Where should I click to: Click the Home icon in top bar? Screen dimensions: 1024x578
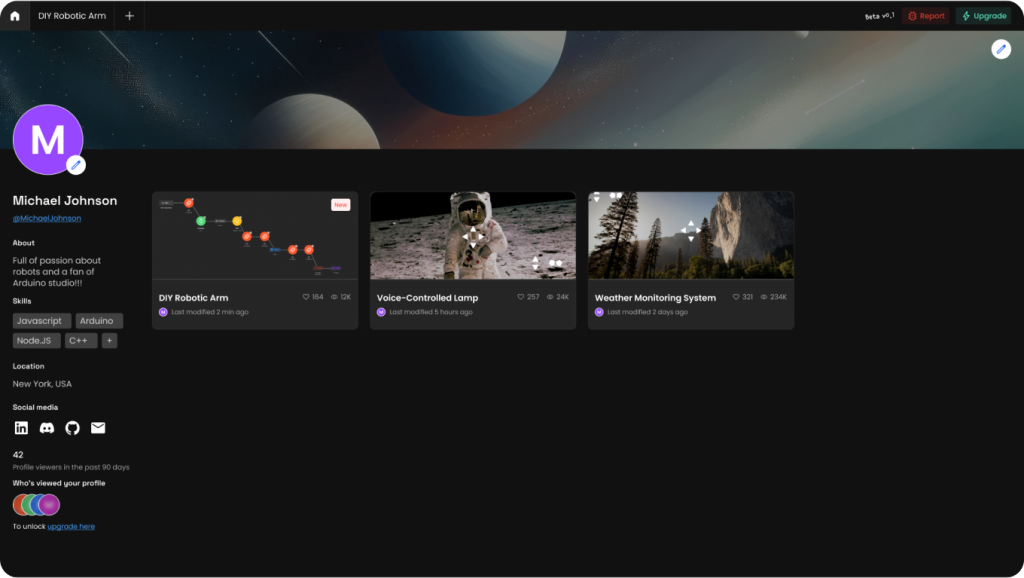coord(14,16)
